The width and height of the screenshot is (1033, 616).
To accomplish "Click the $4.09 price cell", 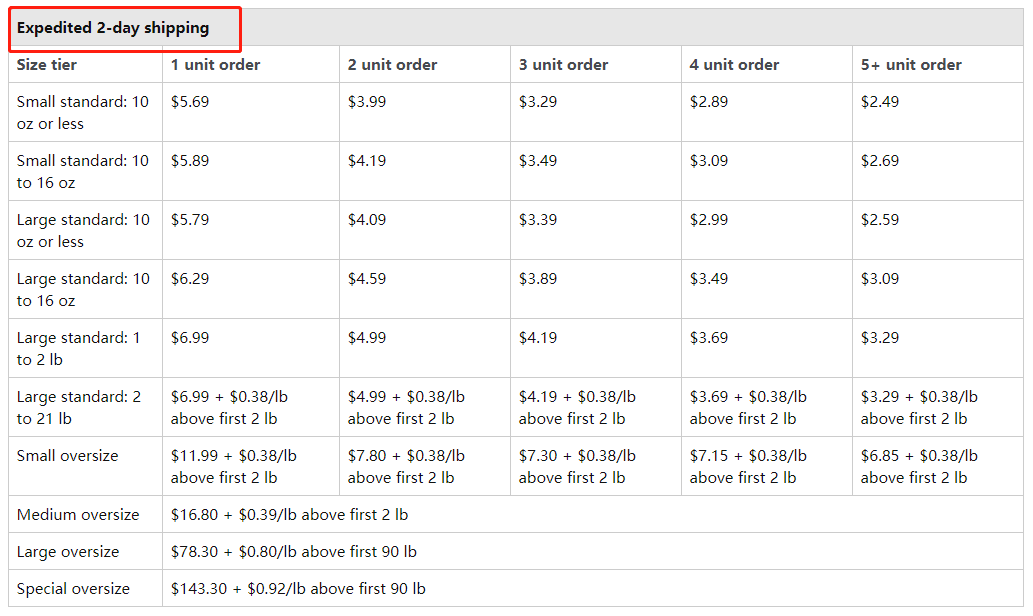I will coord(367,220).
